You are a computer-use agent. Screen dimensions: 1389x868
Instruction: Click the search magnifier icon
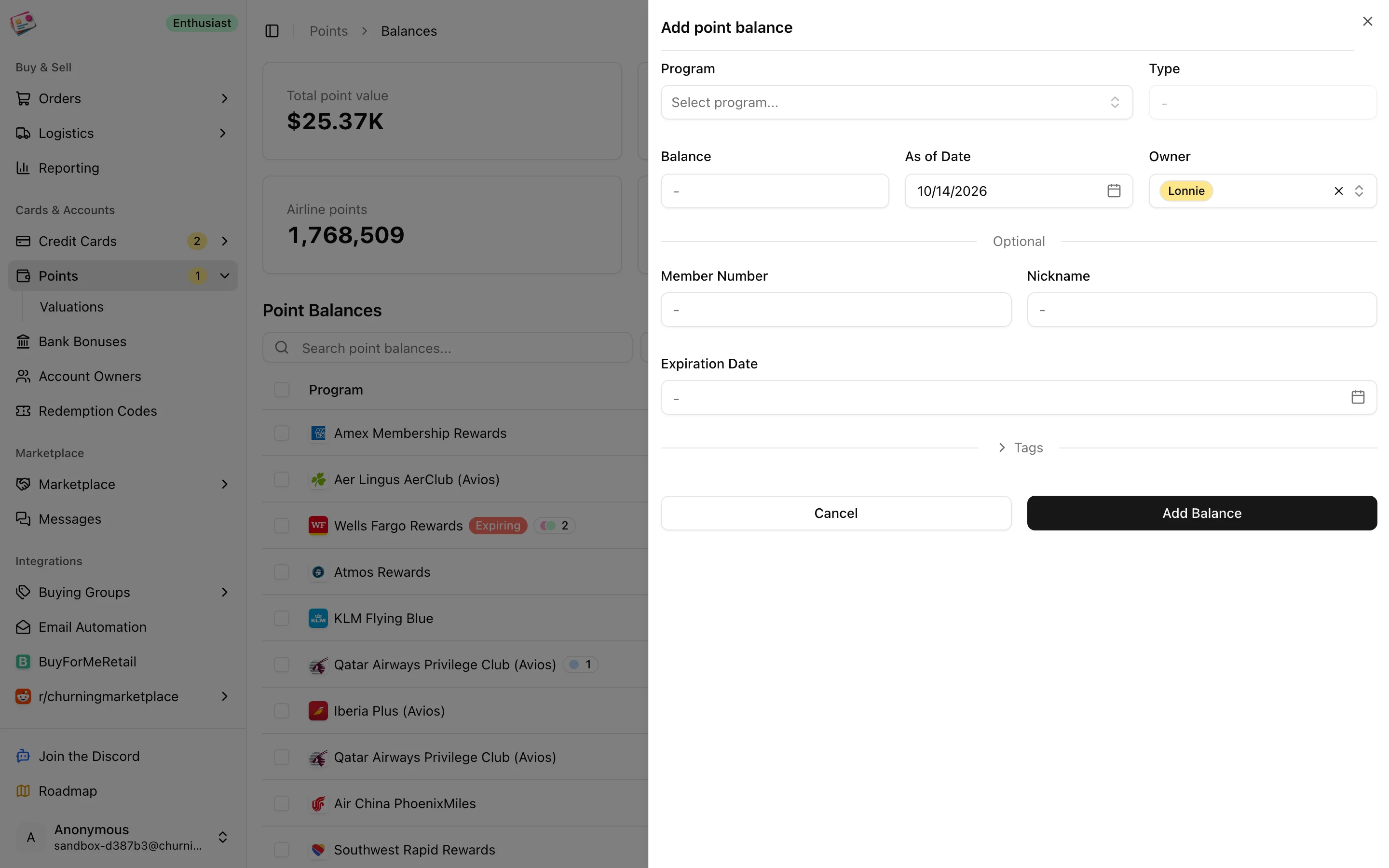(x=282, y=347)
